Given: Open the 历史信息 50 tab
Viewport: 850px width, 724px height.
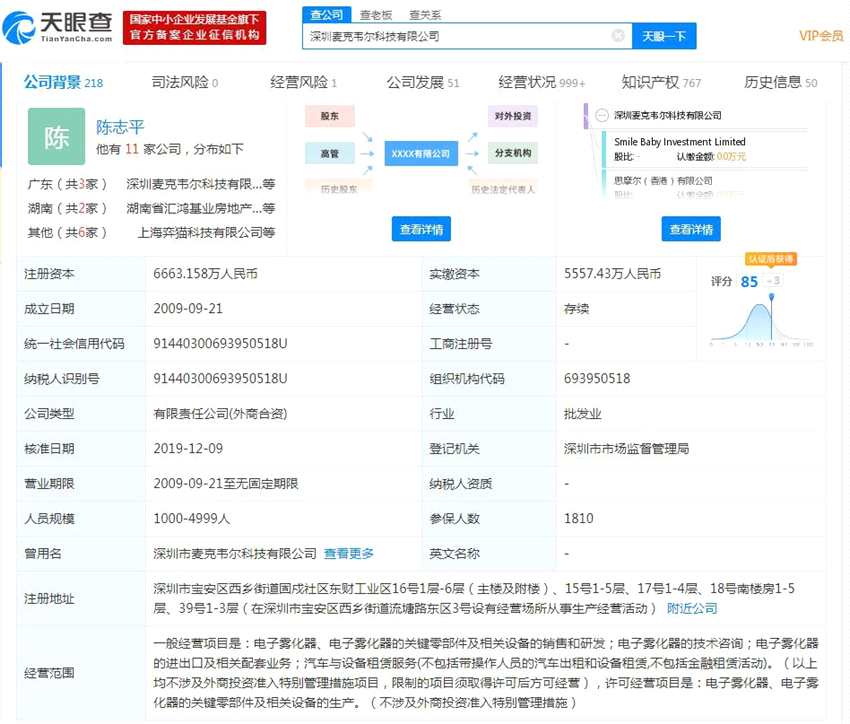Looking at the screenshot, I should pos(780,82).
